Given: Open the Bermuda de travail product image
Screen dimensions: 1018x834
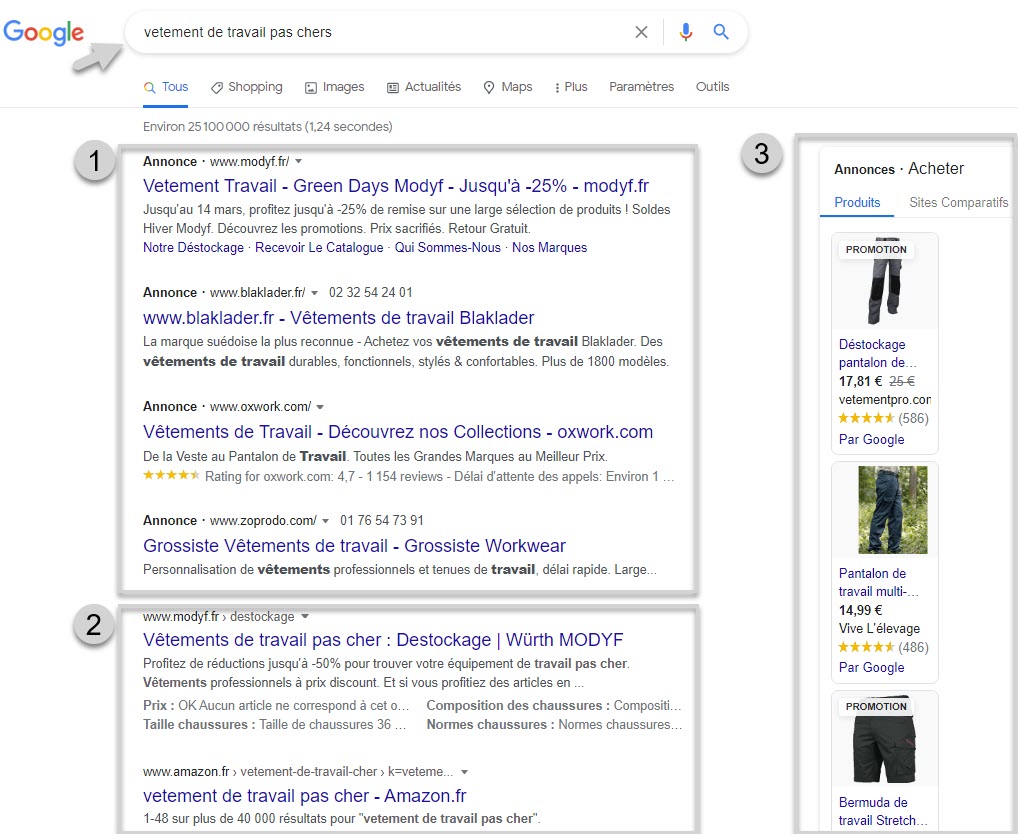Looking at the screenshot, I should point(884,741).
